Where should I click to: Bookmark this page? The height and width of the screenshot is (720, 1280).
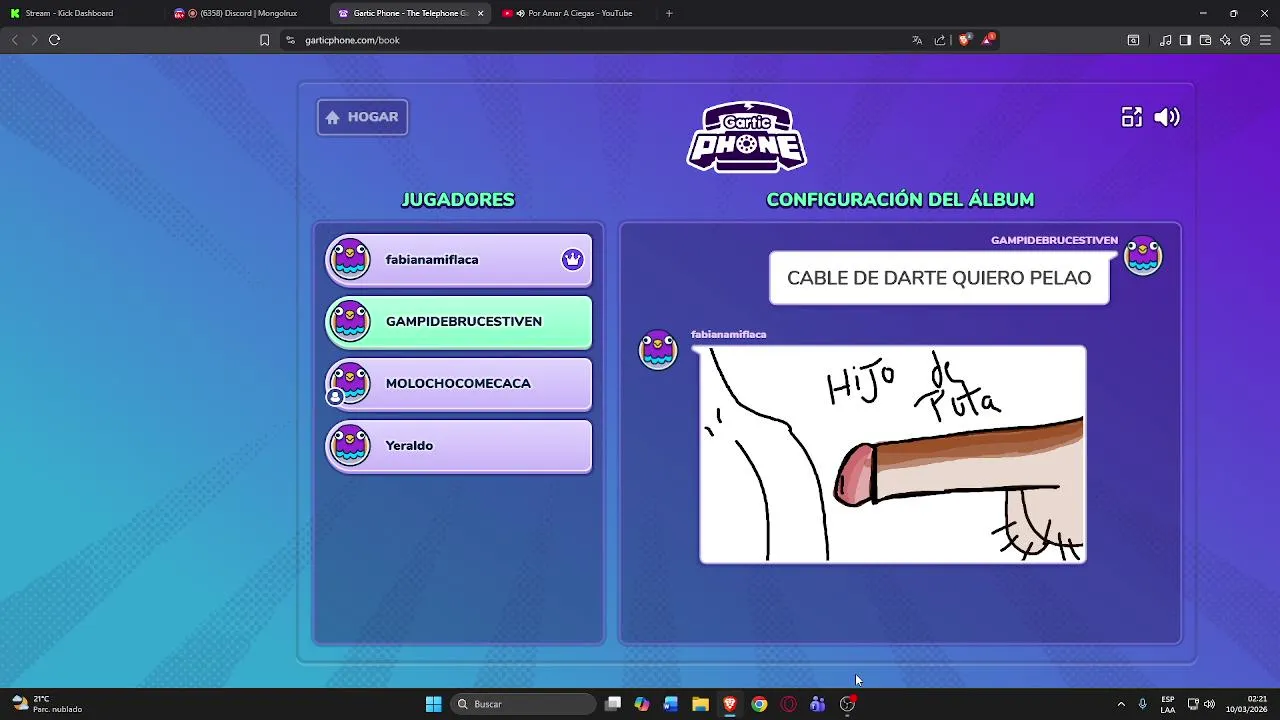(264, 40)
